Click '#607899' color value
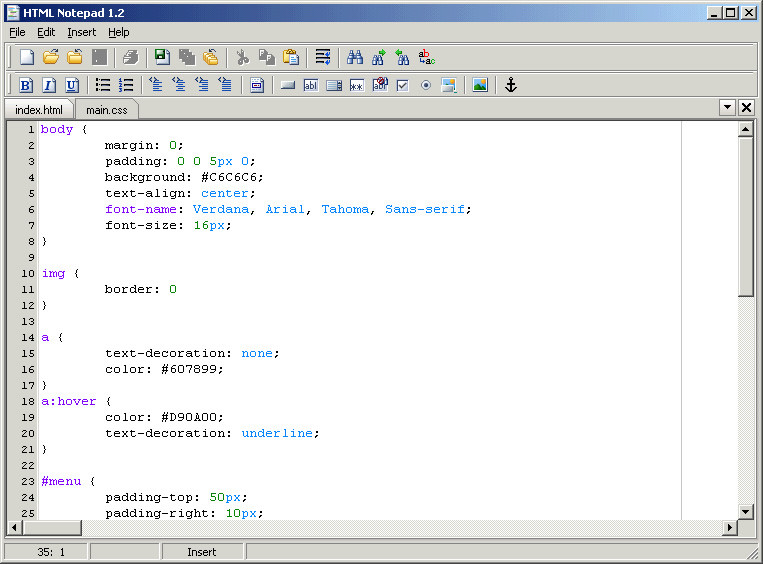 point(189,369)
